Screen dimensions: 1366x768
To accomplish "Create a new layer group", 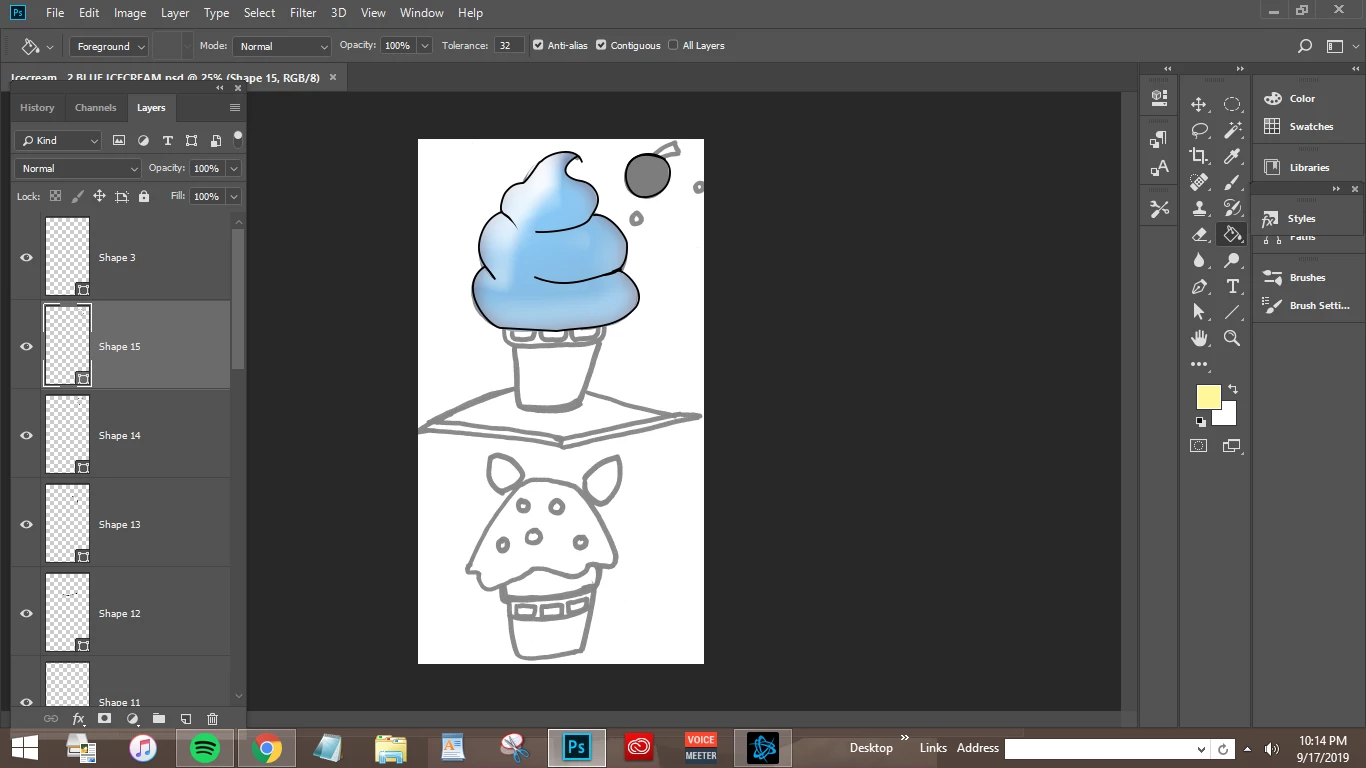I will tap(158, 718).
